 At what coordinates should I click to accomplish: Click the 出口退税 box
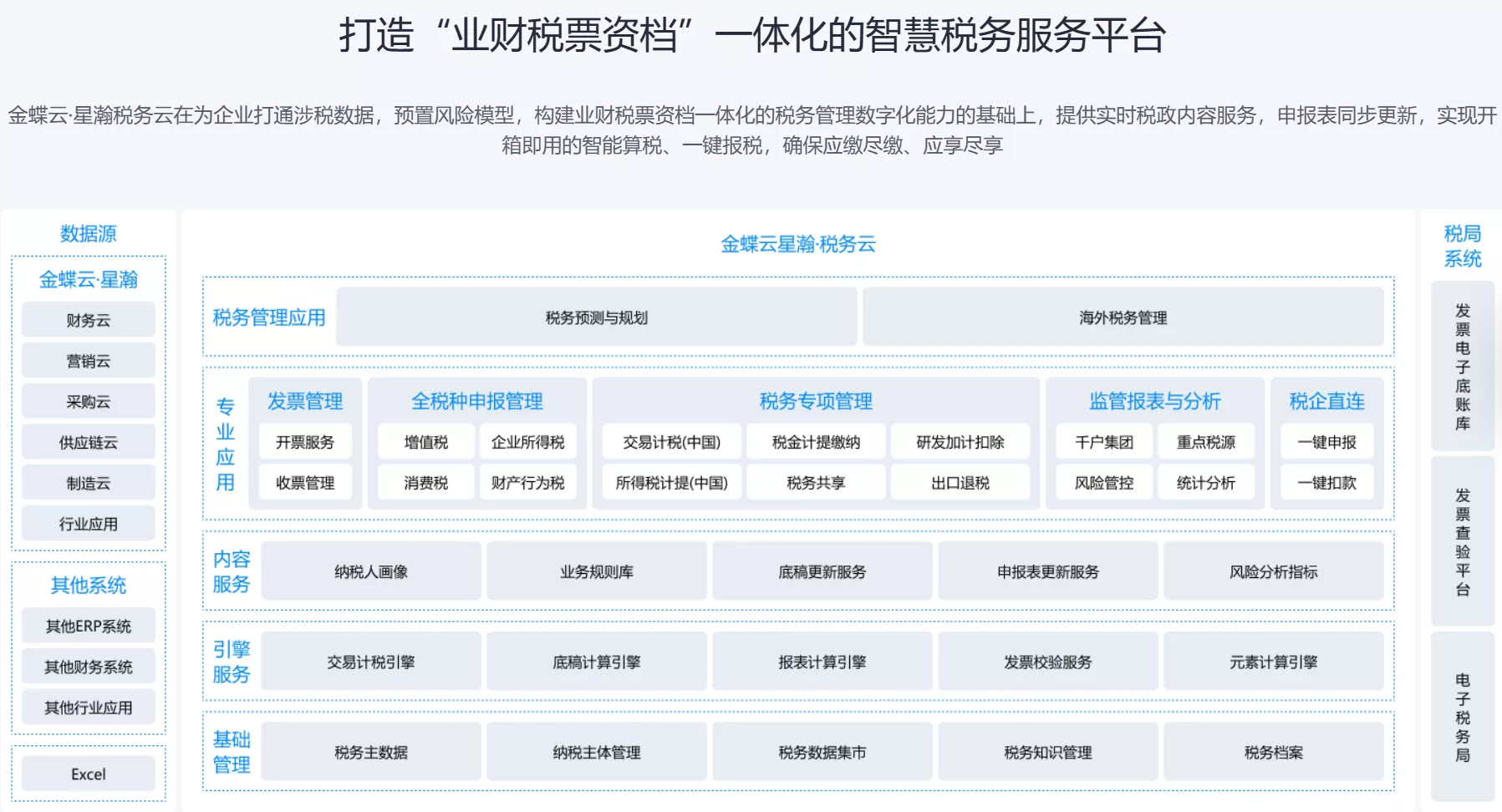(960, 483)
